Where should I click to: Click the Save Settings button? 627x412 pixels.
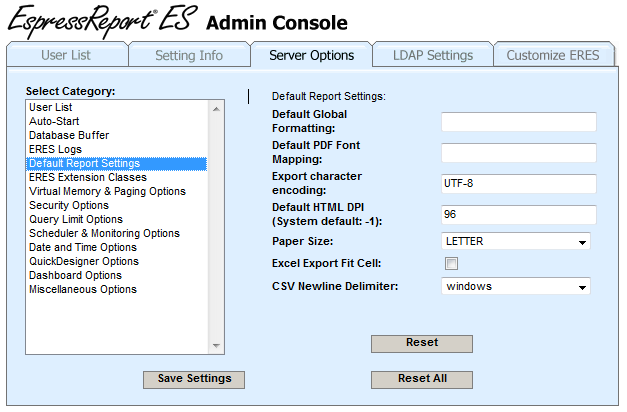pos(194,380)
